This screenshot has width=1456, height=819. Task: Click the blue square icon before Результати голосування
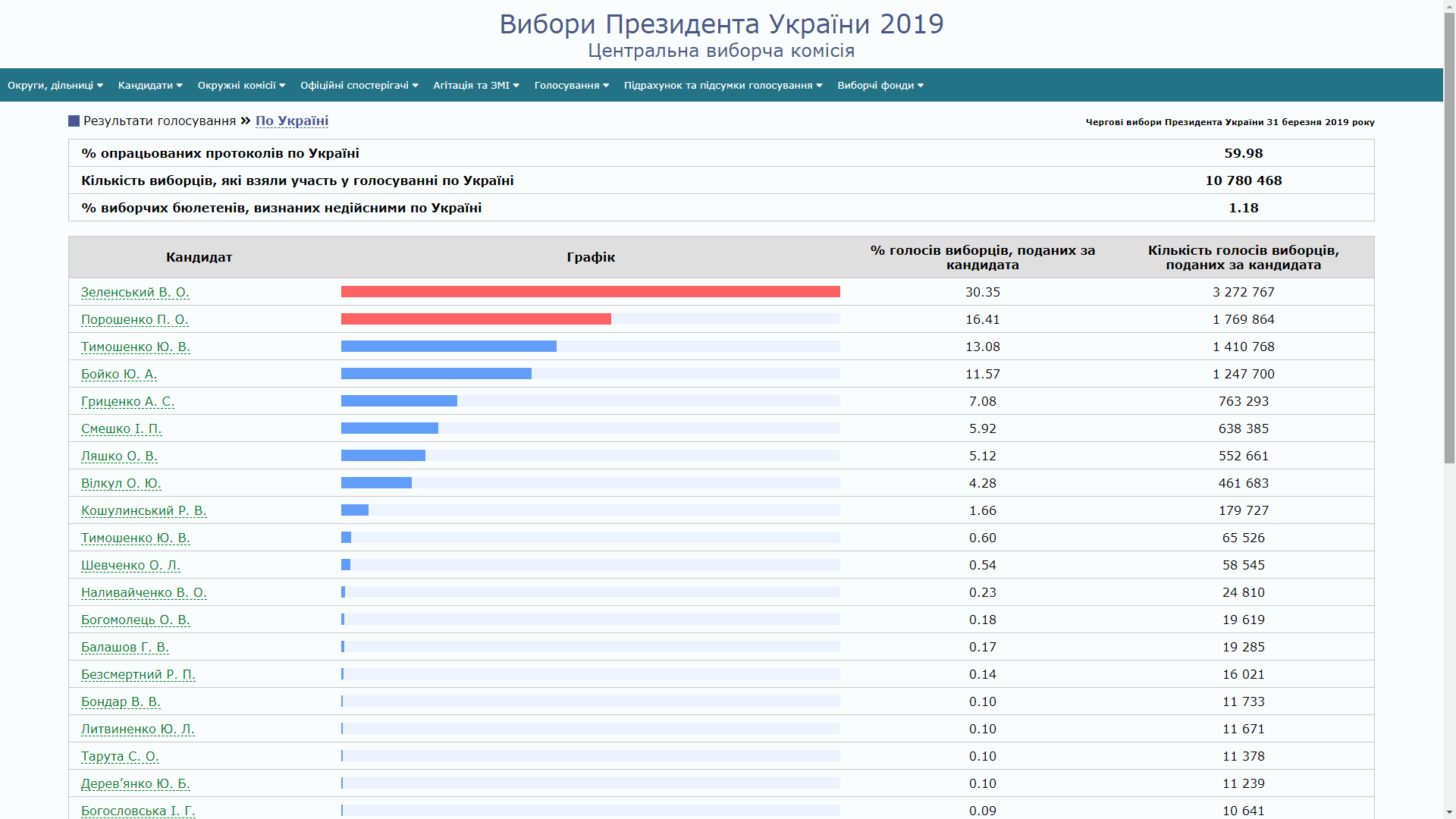pos(74,121)
